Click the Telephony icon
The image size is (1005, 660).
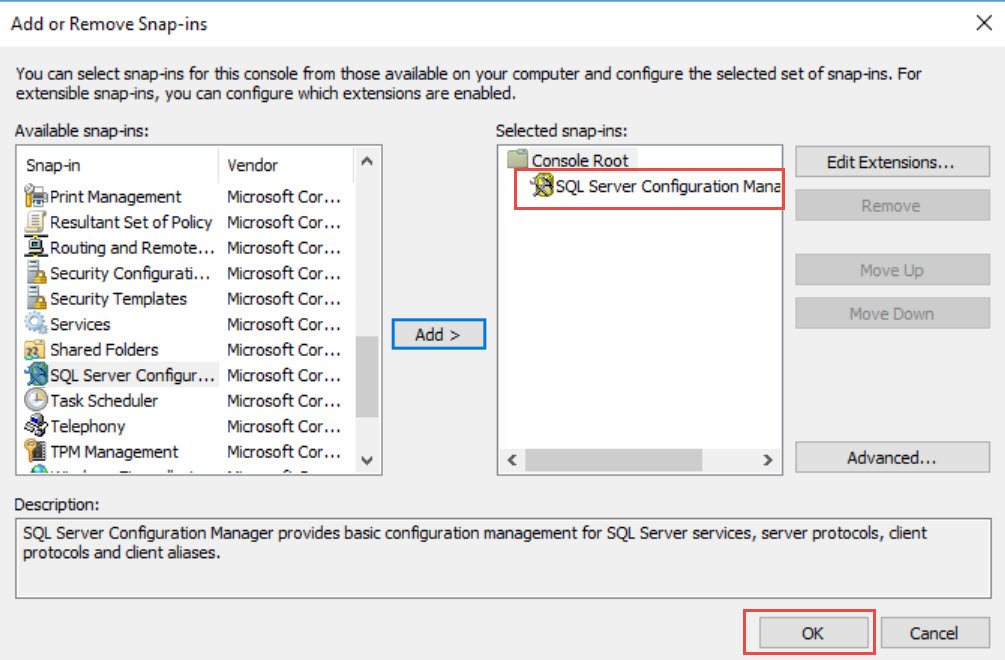point(36,426)
